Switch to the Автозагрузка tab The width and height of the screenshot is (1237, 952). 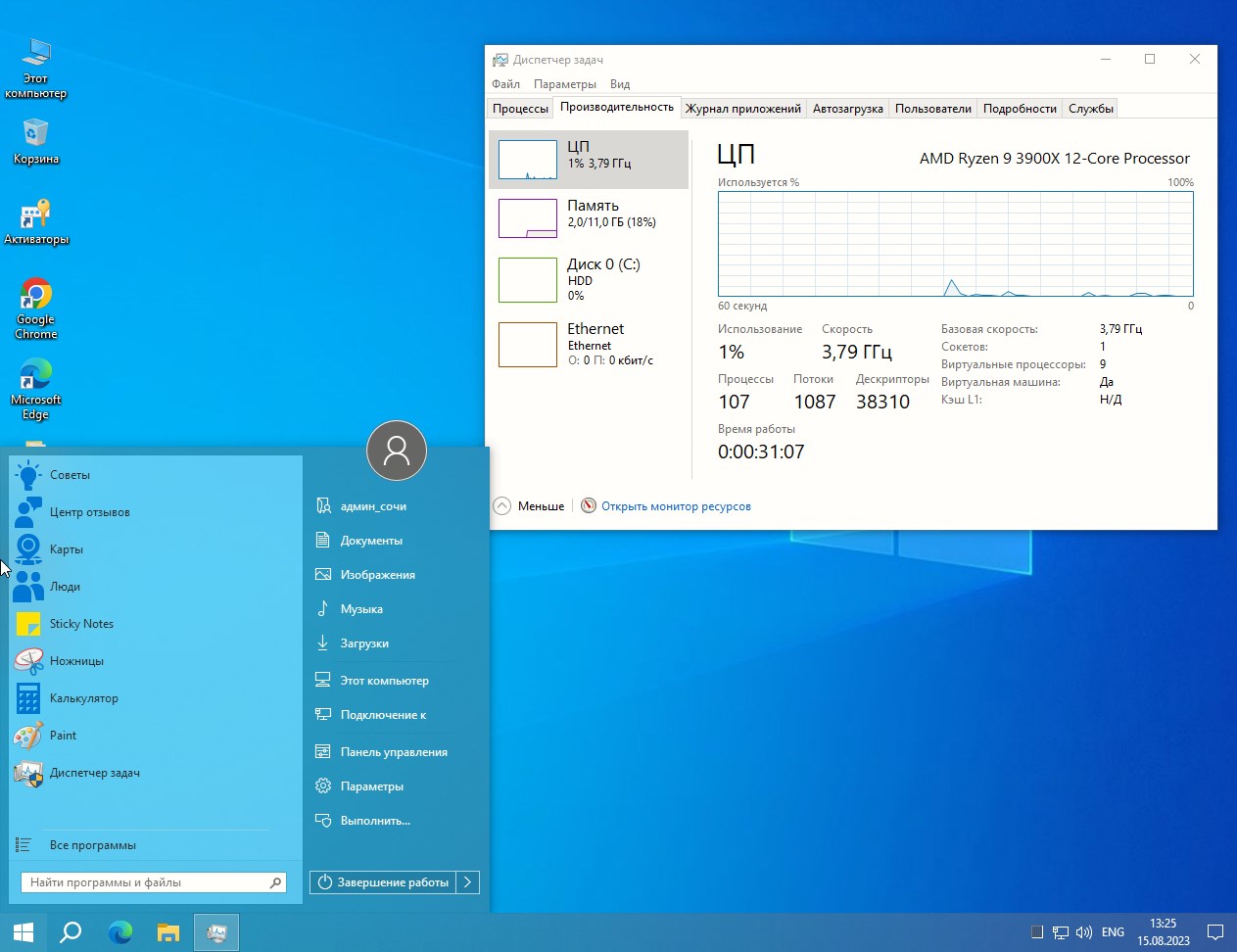coord(847,108)
